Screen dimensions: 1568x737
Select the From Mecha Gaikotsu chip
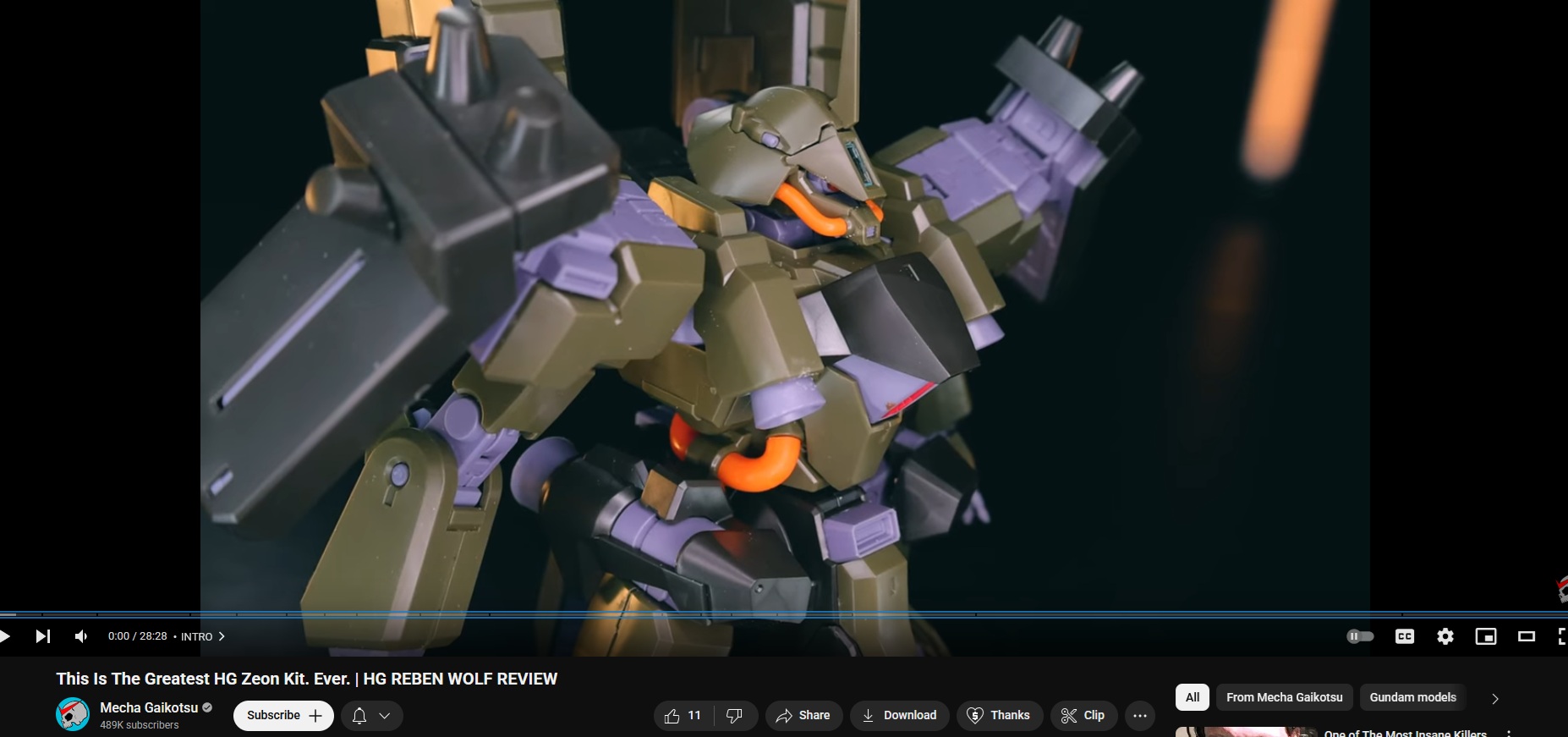1285,697
